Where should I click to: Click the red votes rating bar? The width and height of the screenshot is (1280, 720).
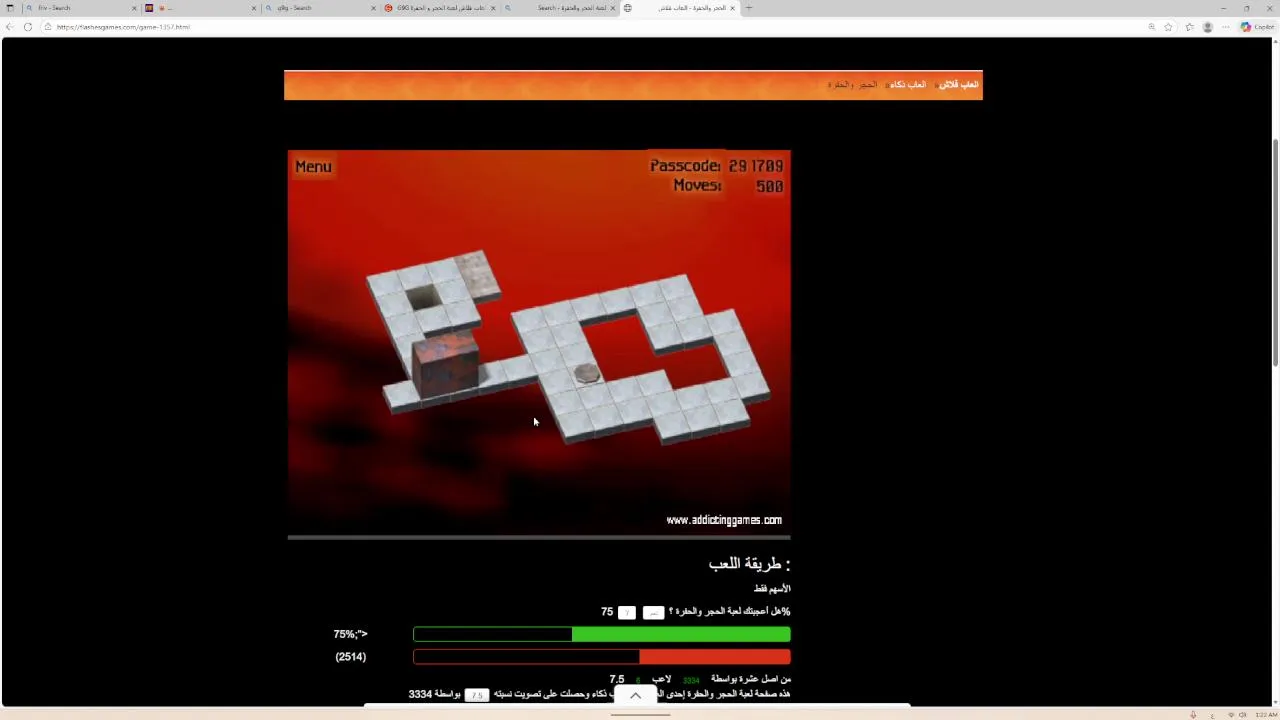pyautogui.click(x=602, y=657)
